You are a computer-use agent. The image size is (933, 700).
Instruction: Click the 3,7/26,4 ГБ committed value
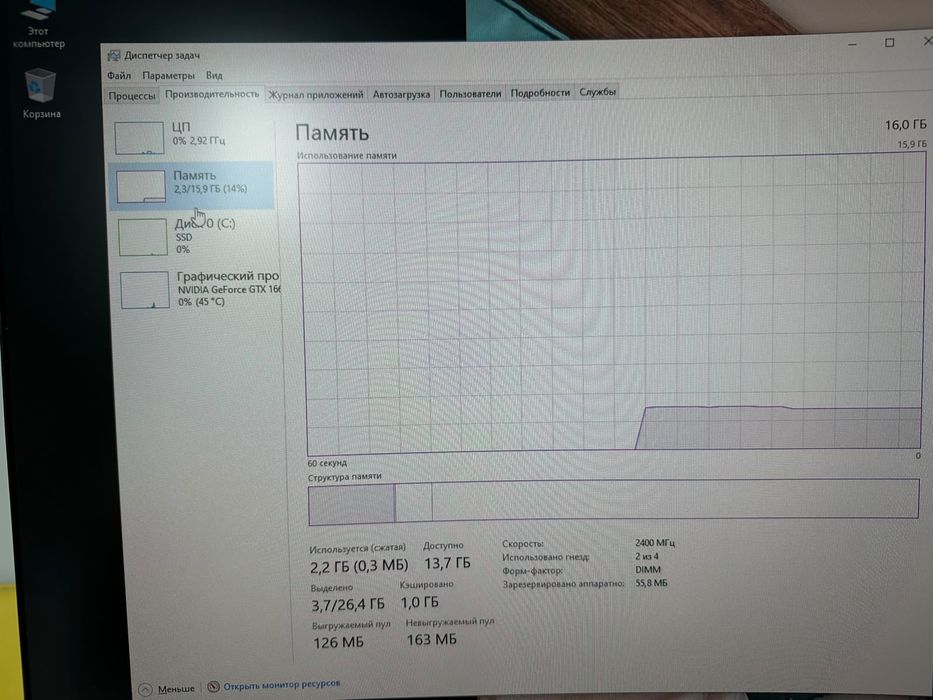tap(348, 605)
